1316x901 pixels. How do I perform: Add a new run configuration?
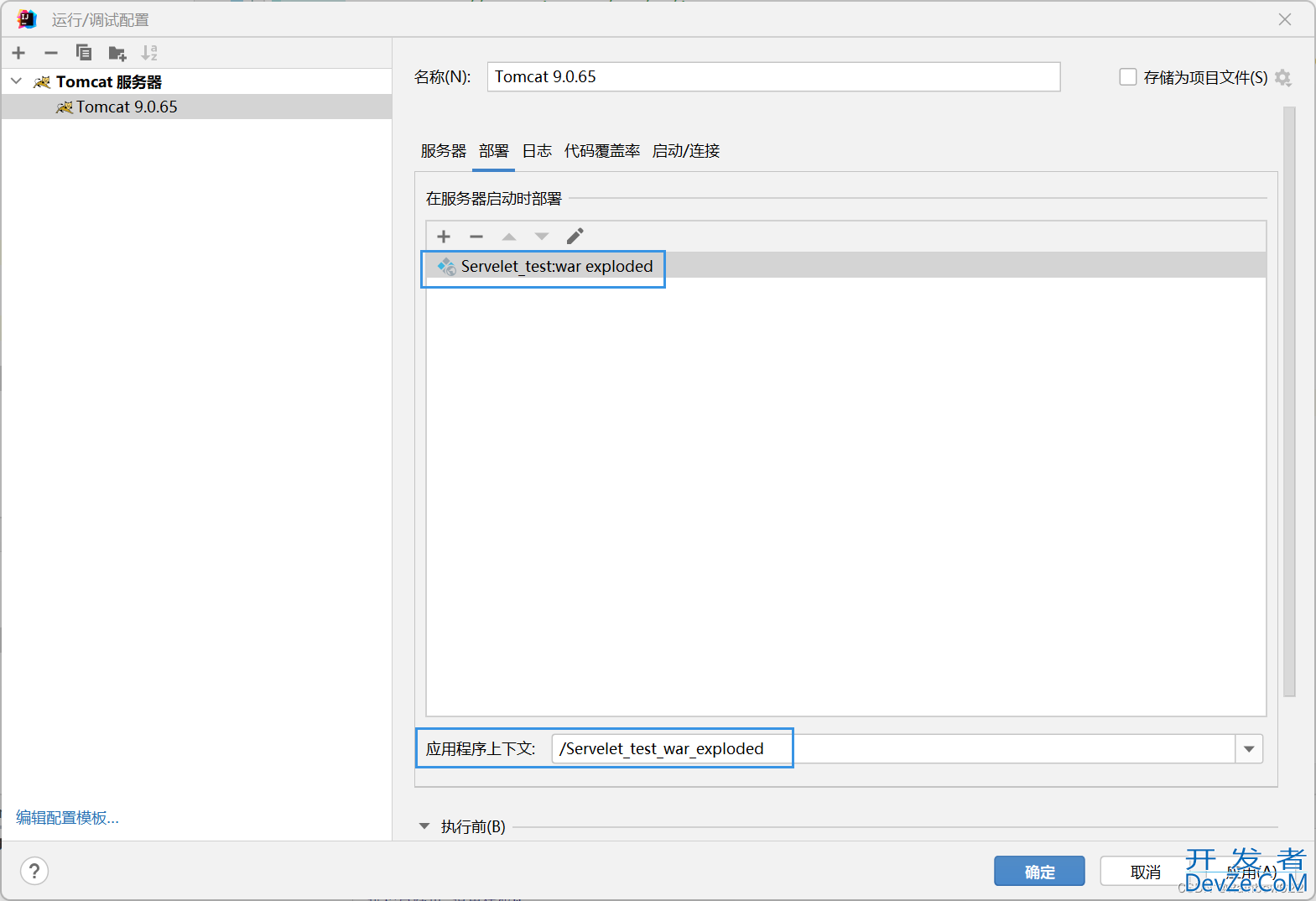(18, 53)
